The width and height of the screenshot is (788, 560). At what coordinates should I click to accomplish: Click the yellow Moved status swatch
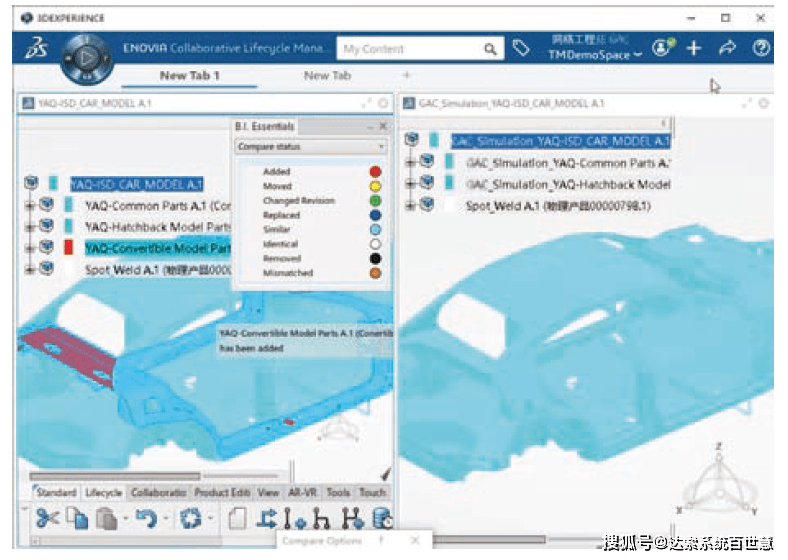(375, 186)
